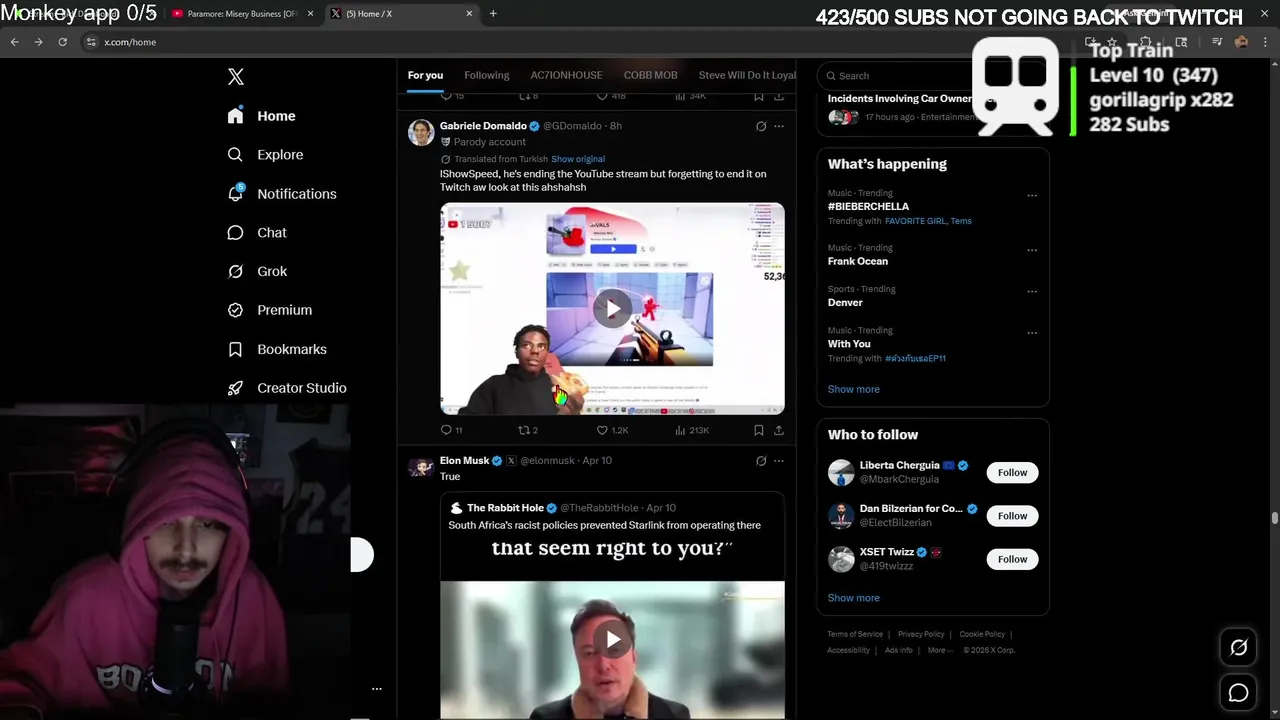Open The Rabbit Hole quoted account
This screenshot has width=1280, height=720.
pos(505,508)
